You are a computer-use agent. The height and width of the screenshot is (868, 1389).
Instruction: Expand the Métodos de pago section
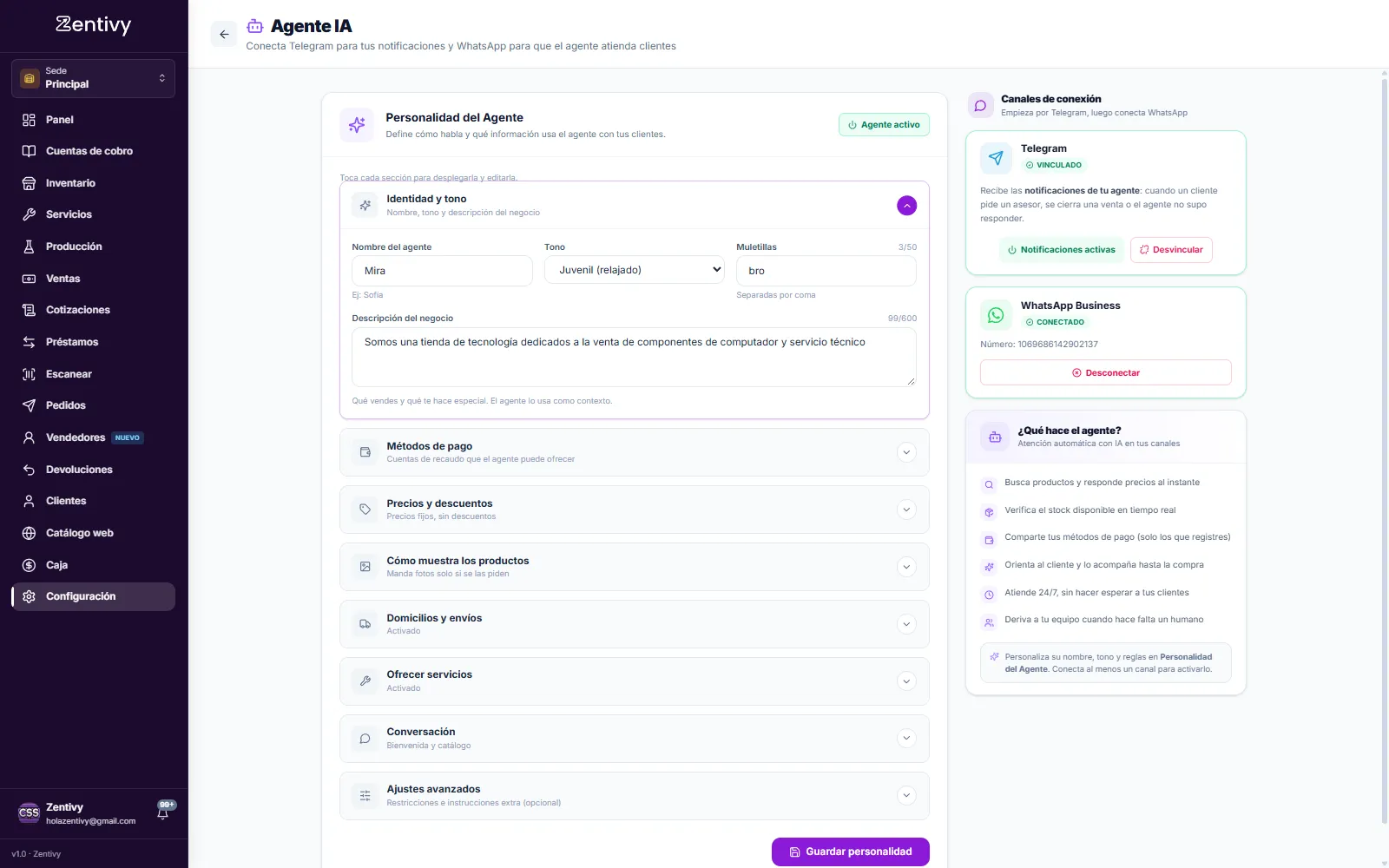(906, 452)
